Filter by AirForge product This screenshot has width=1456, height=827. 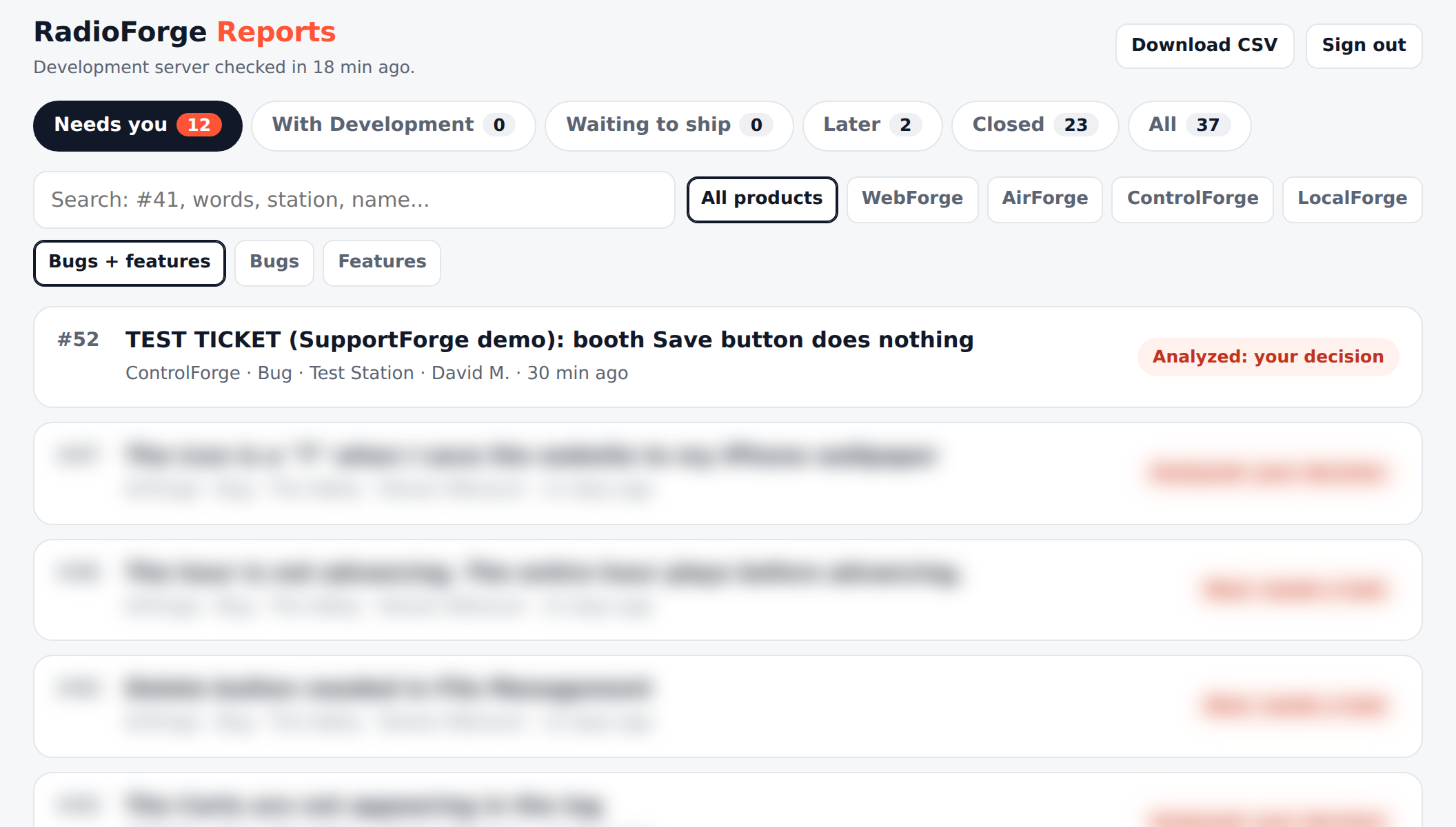(1044, 199)
